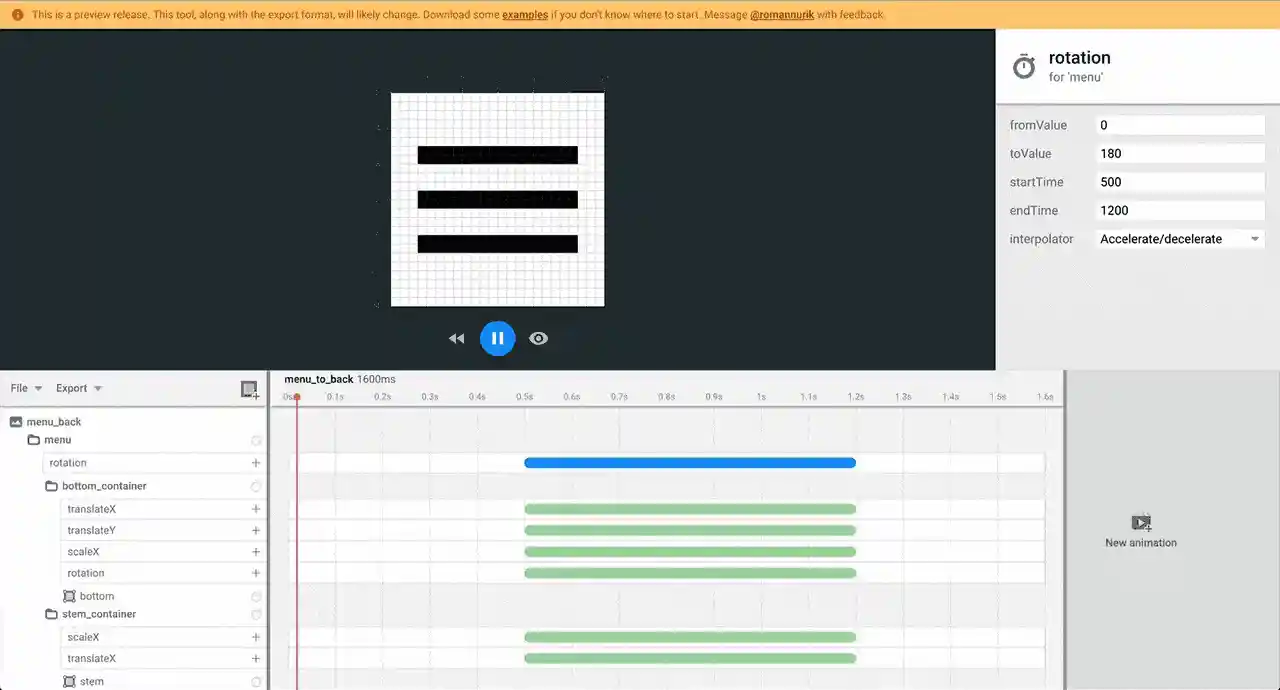Click the stopwatch icon beside the rotation header
This screenshot has height=690, width=1280.
click(1023, 65)
